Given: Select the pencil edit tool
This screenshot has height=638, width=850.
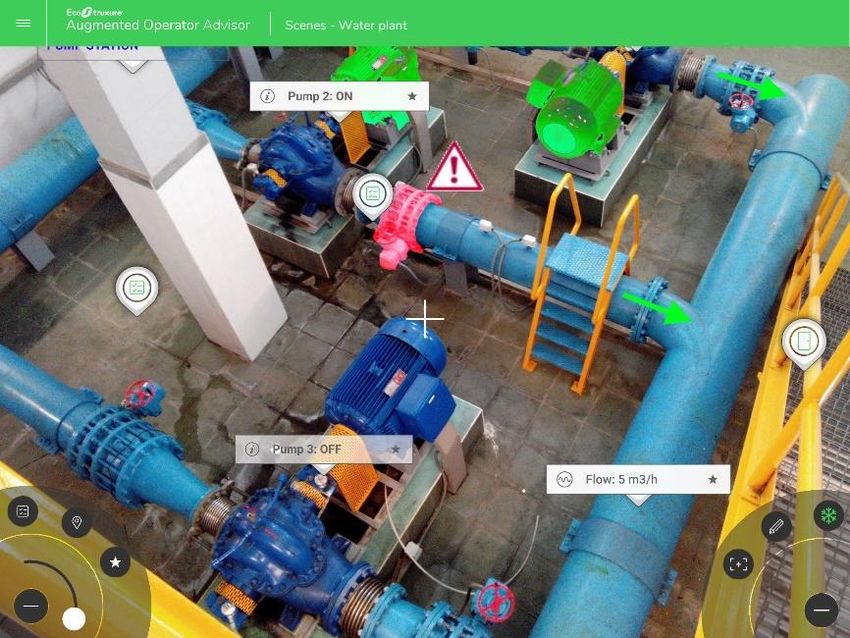Looking at the screenshot, I should tap(776, 526).
